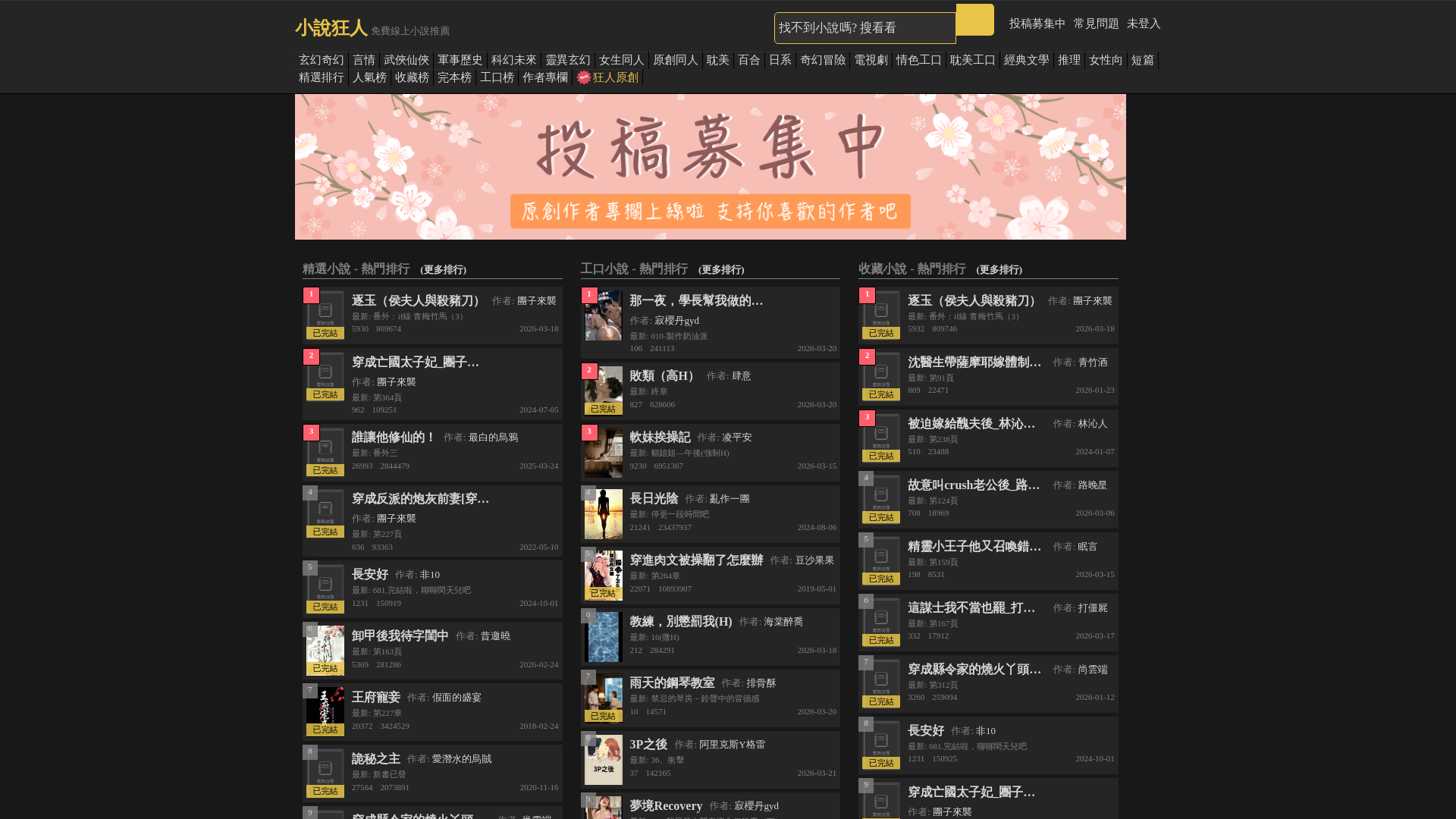Select the 科幻未來 category
Image resolution: width=1456 pixels, height=819 pixels.
[x=514, y=60]
